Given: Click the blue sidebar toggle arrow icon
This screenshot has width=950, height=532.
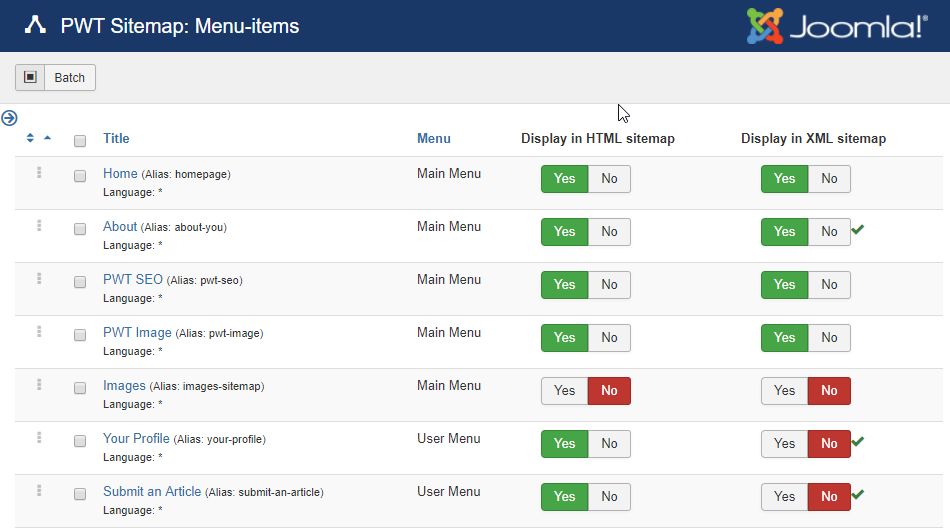Looking at the screenshot, I should click(x=9, y=118).
